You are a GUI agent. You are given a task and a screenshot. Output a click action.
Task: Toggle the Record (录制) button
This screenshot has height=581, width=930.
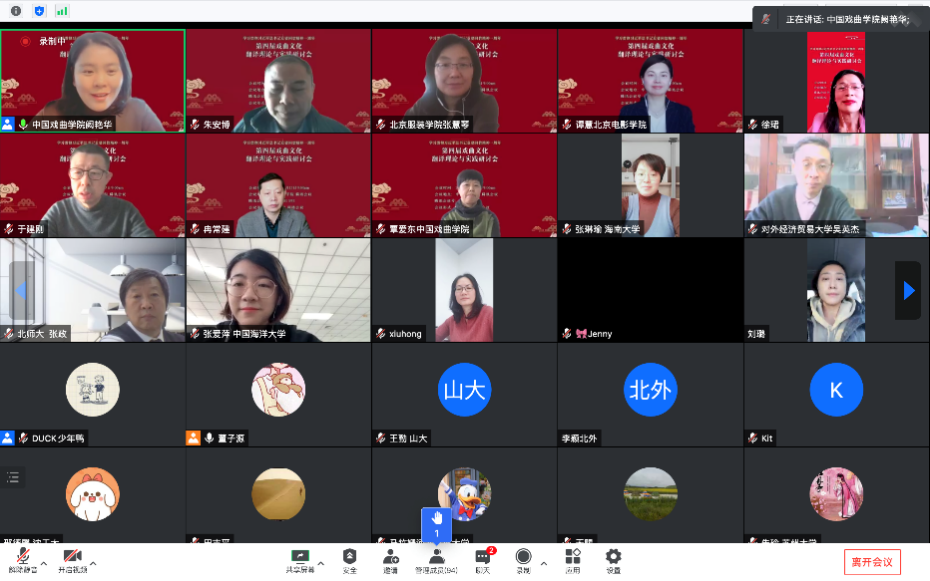tap(523, 559)
